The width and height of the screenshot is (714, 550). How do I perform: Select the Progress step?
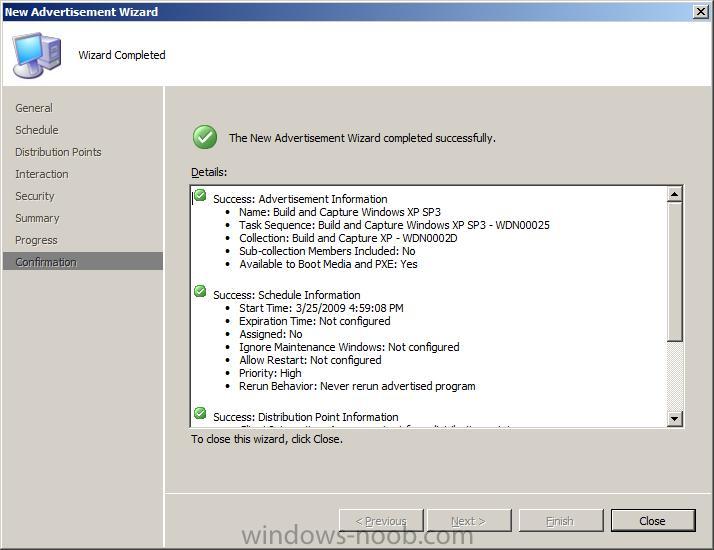click(x=36, y=240)
